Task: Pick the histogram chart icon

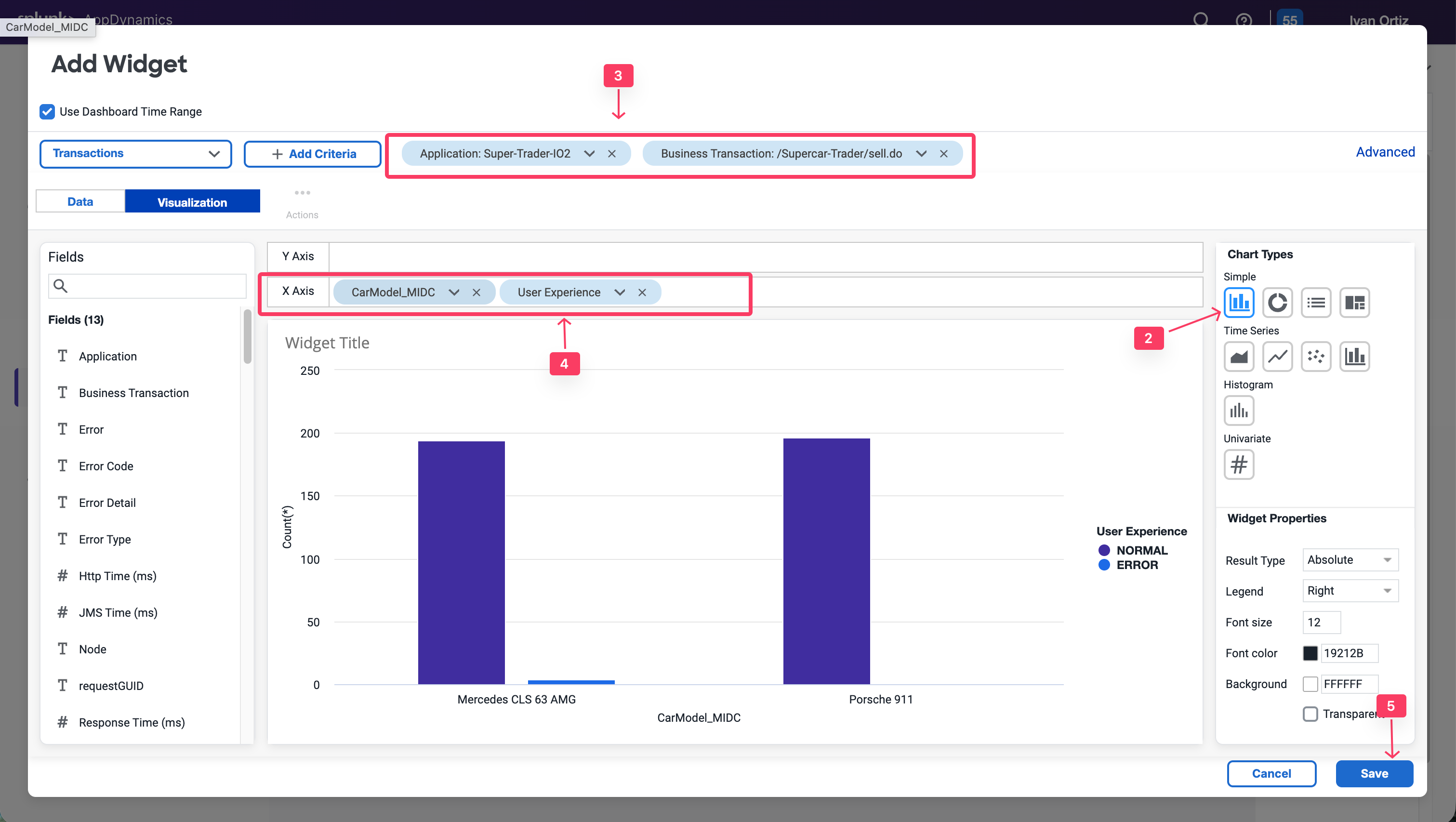Action: 1238,411
